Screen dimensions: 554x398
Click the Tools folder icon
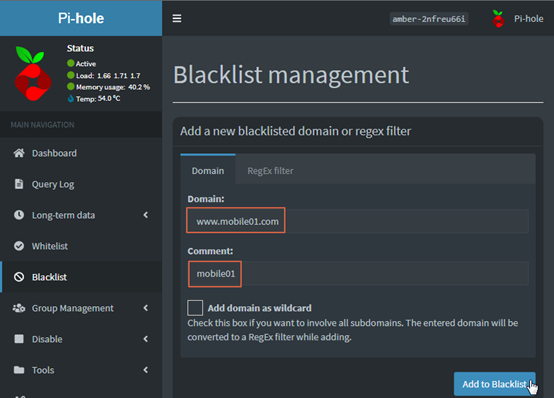[19, 370]
